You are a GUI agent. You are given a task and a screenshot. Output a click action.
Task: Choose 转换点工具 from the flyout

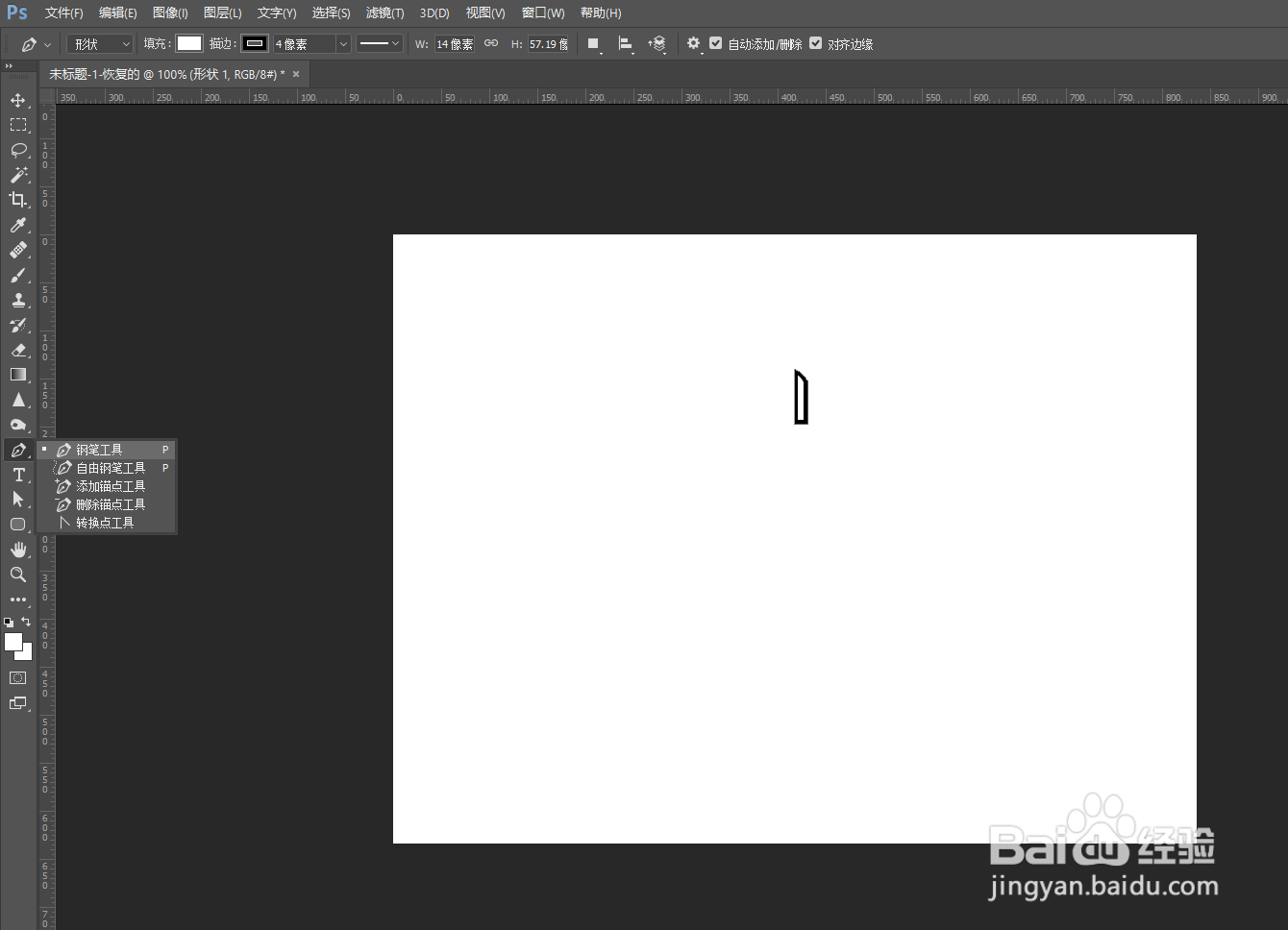click(x=107, y=523)
